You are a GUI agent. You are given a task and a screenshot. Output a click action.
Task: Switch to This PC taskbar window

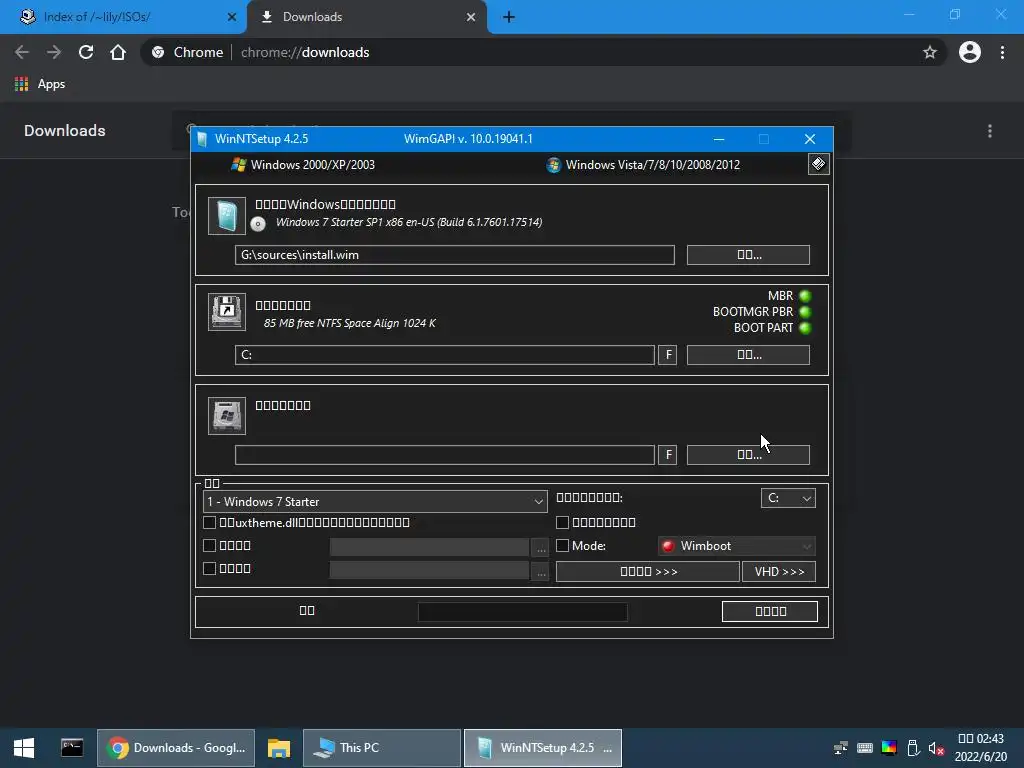click(382, 748)
